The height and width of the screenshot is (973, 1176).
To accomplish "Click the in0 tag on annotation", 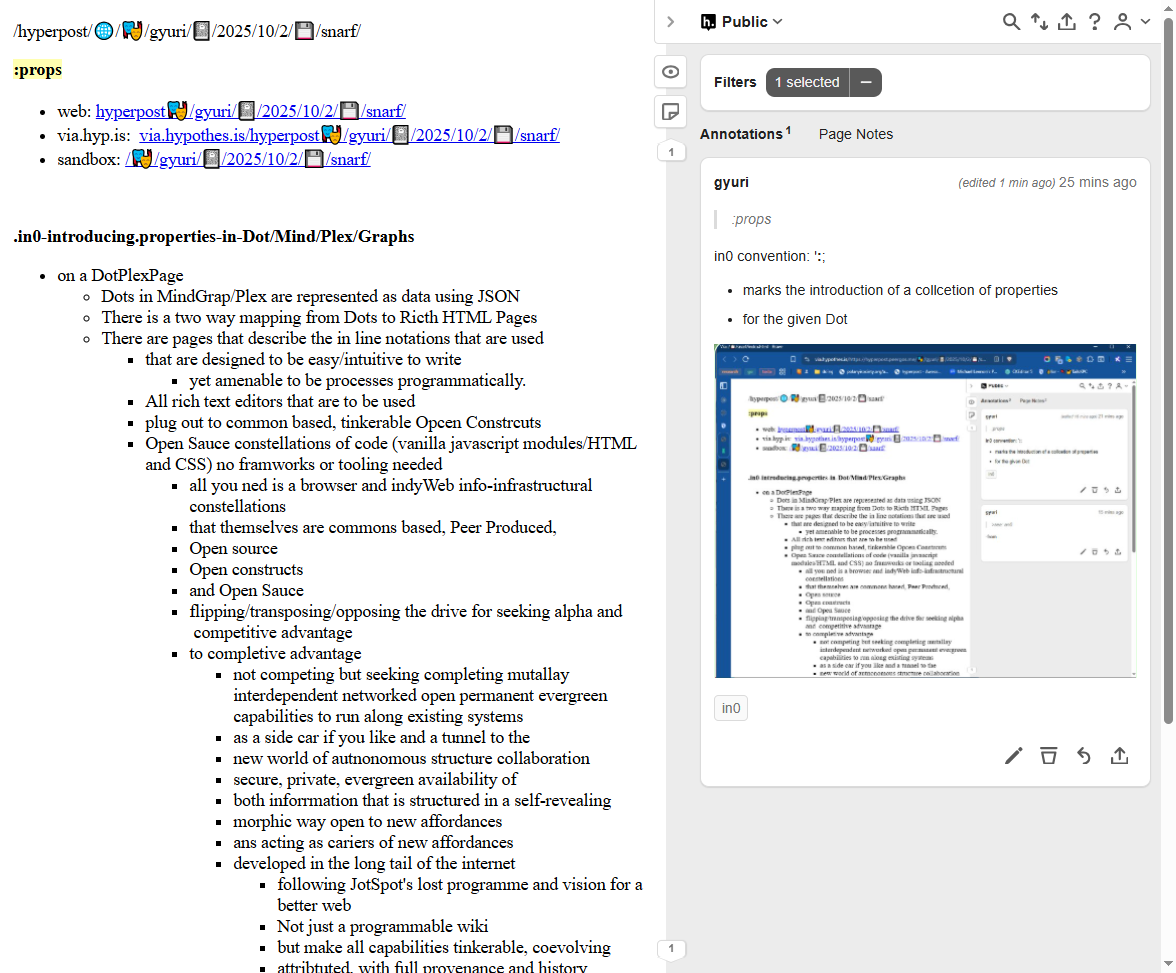I will tap(731, 708).
